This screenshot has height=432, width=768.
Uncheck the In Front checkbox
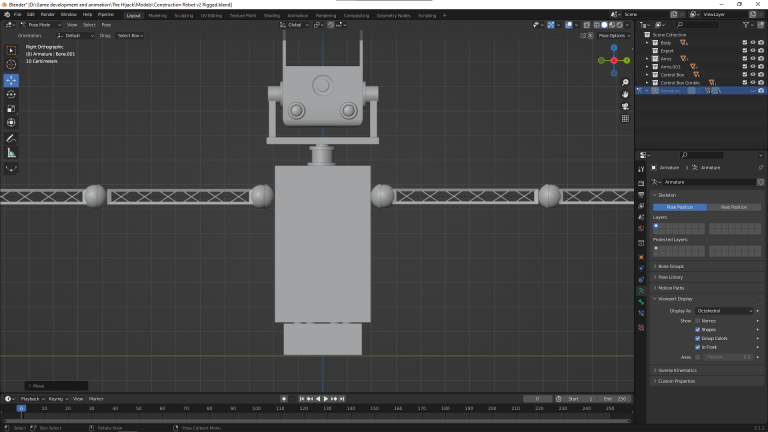pyautogui.click(x=698, y=347)
